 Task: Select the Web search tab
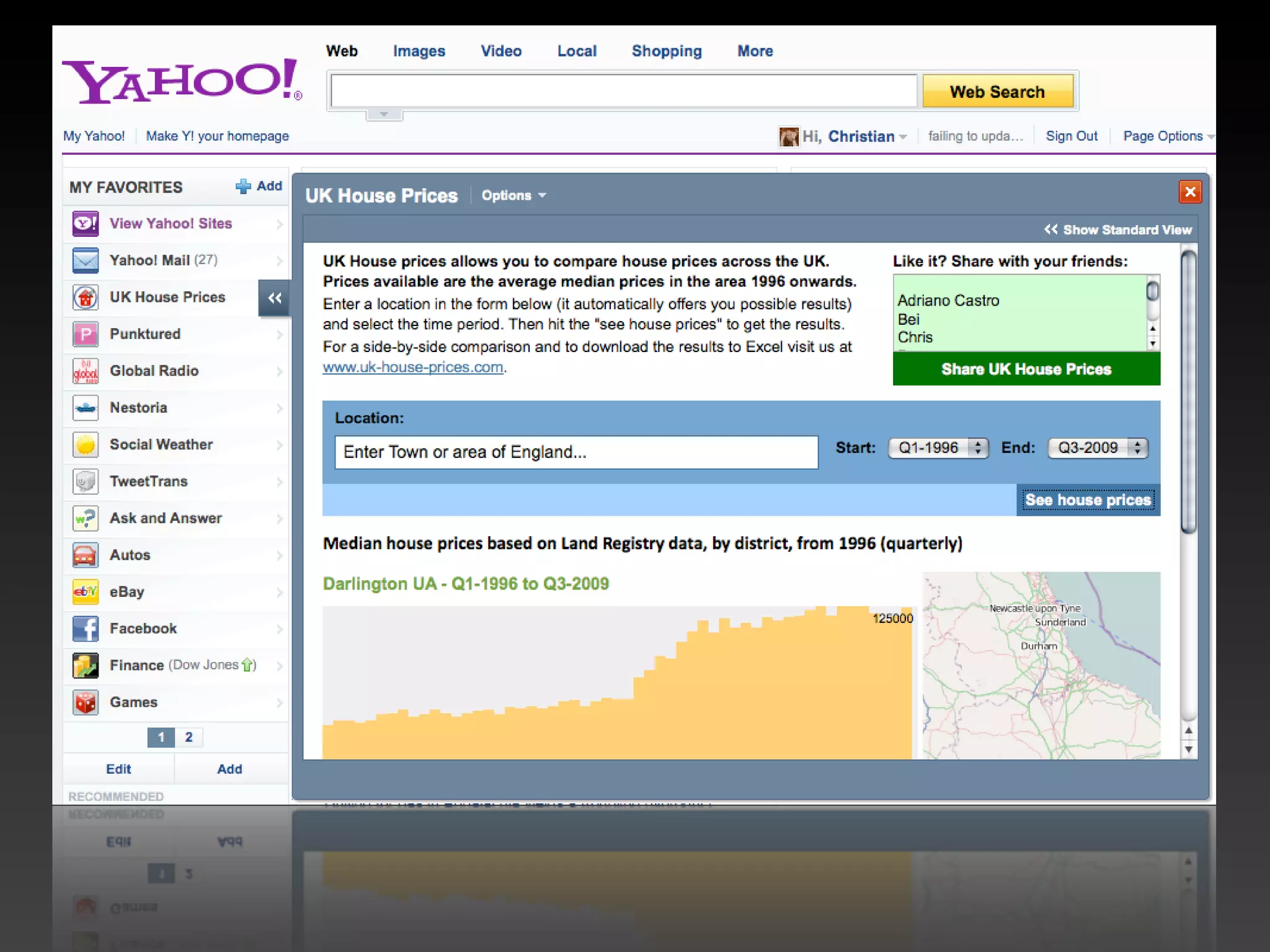click(x=342, y=51)
